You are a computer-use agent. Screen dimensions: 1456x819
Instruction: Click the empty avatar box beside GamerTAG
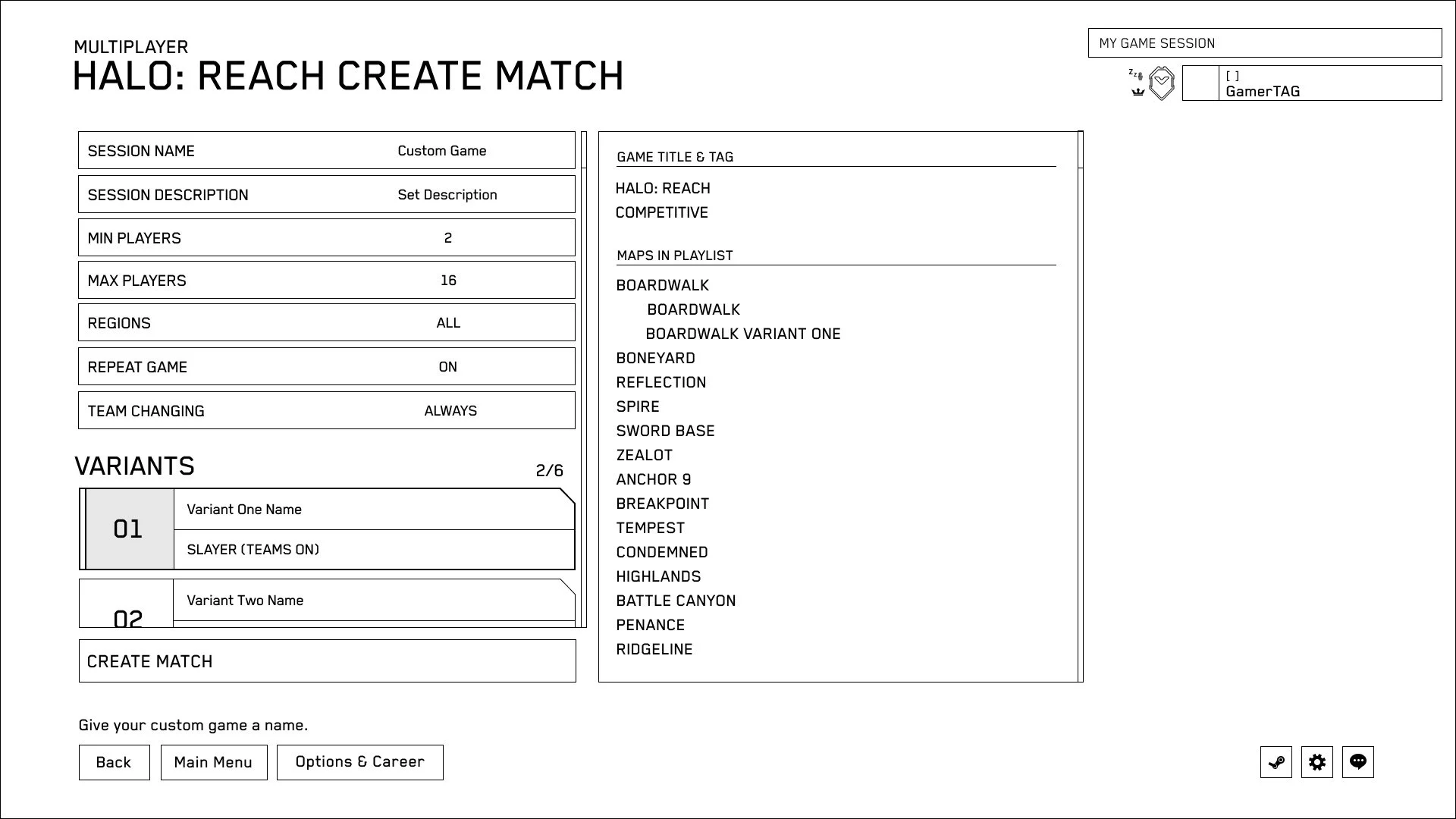[x=1200, y=83]
